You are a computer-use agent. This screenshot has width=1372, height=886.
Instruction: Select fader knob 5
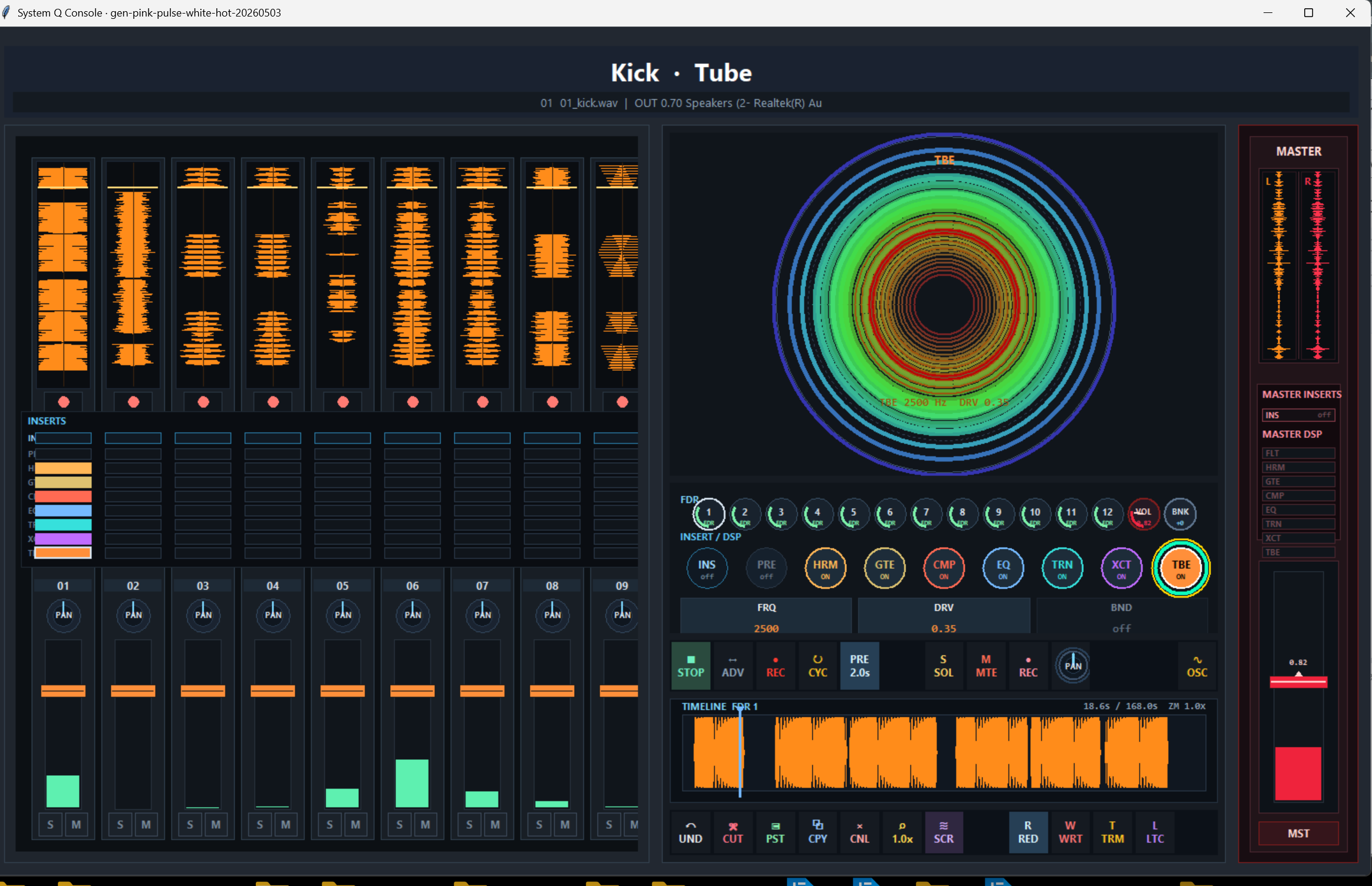[x=853, y=514]
